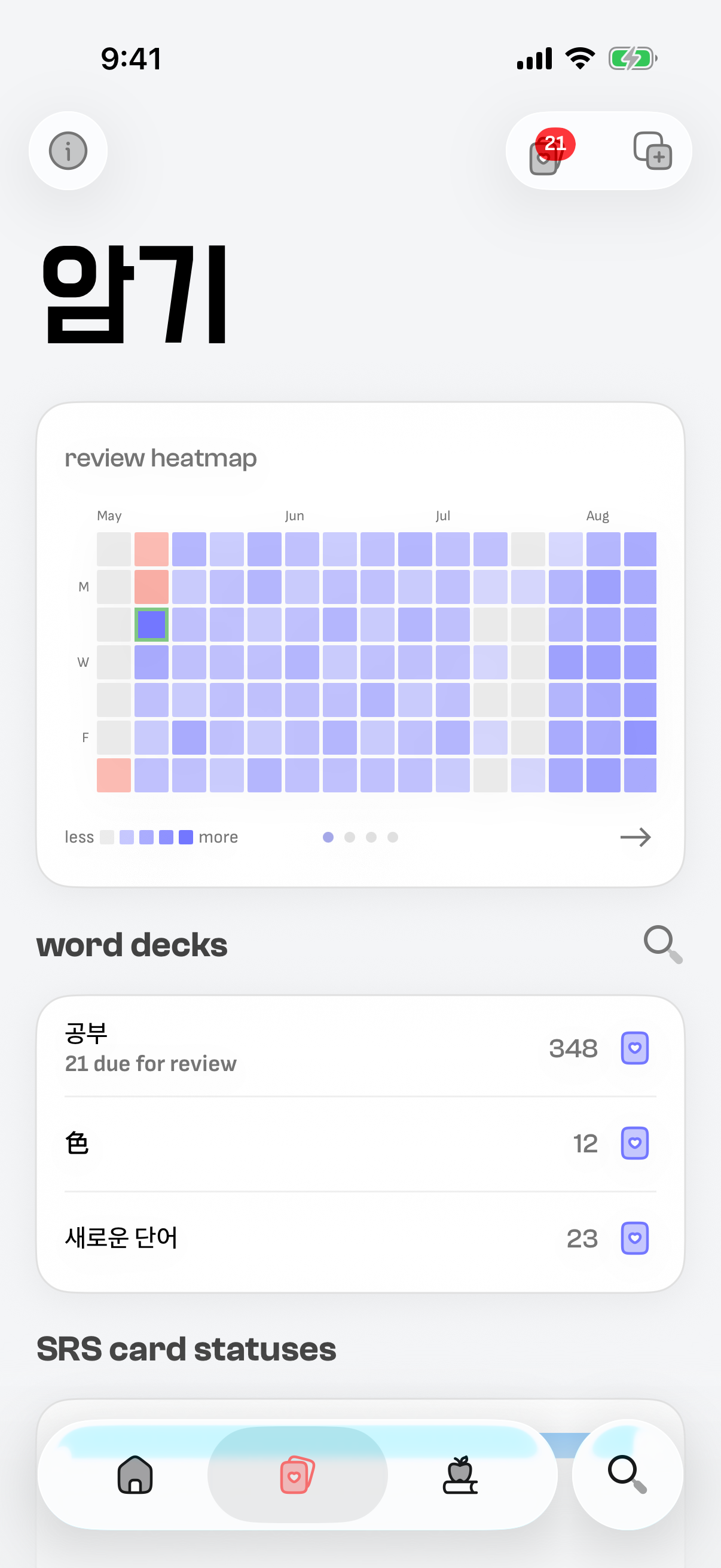Viewport: 721px width, 1568px height.
Task: Open the 새로운 단어 deck
Action: click(x=360, y=1238)
